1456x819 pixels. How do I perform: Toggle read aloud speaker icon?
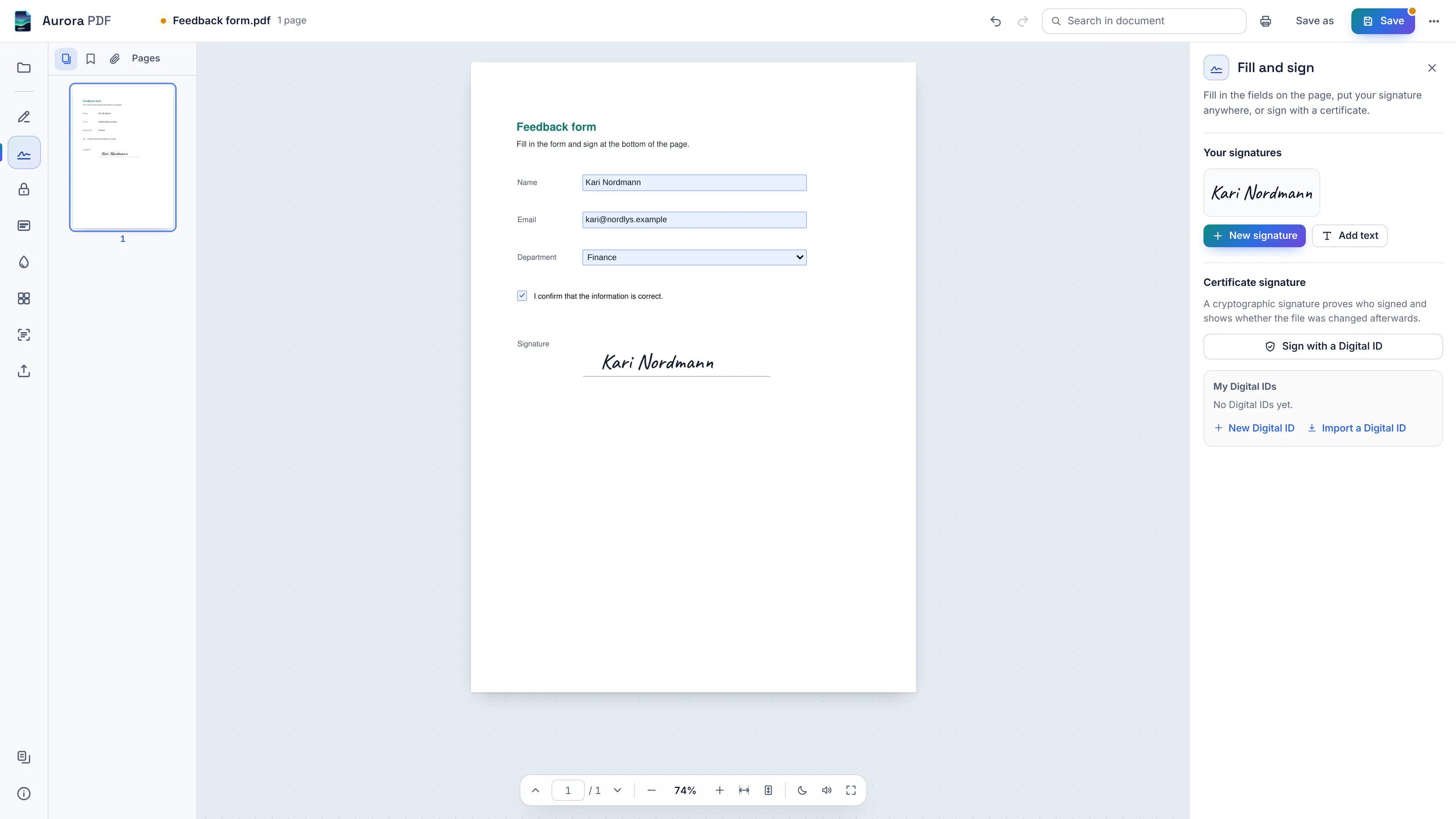826,790
